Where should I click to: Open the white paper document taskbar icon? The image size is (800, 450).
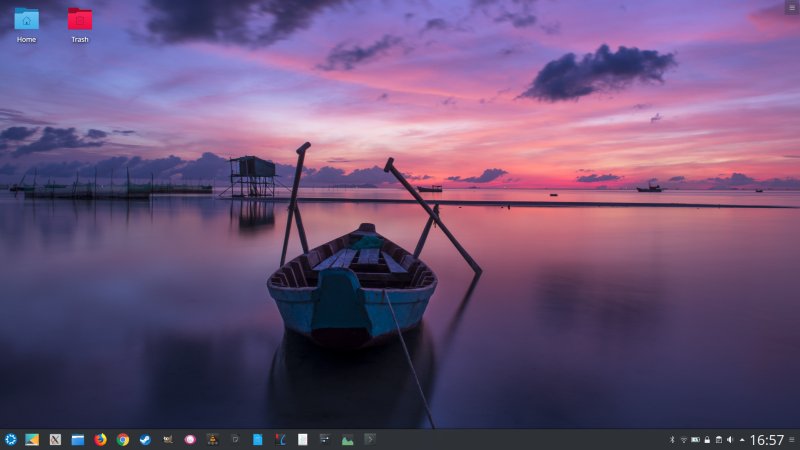303,439
